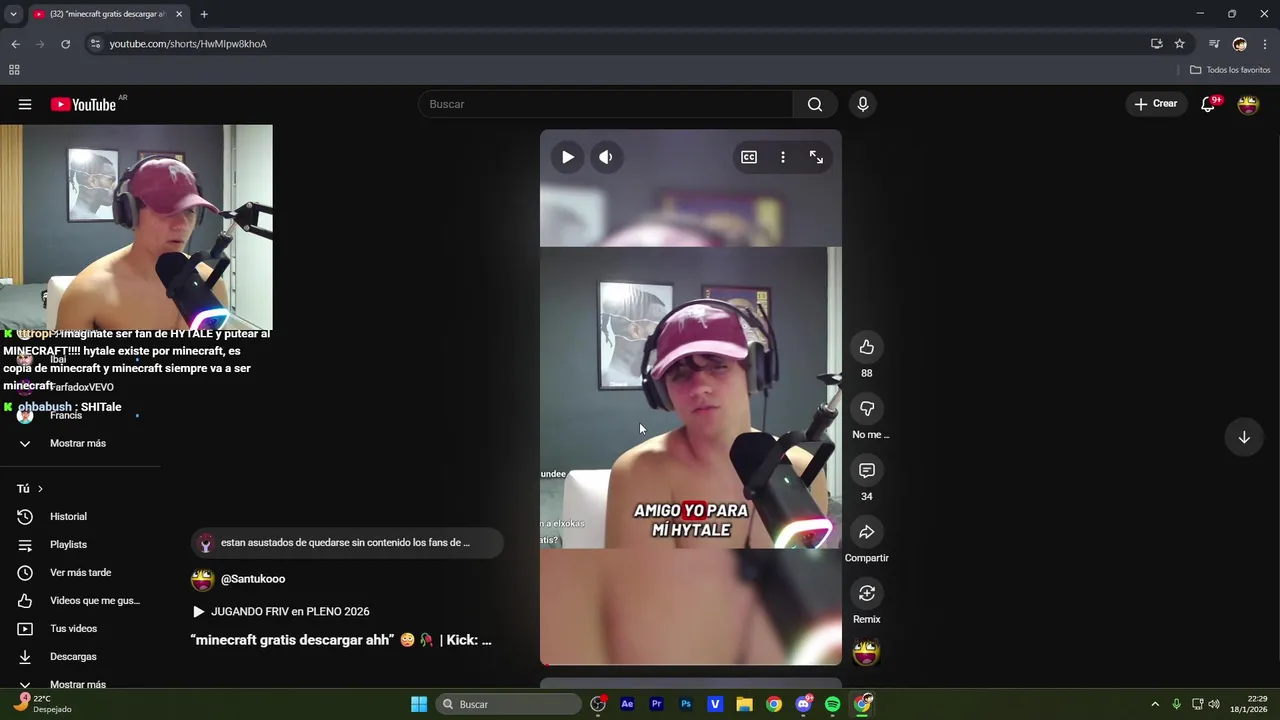Focus the Buscar search field

pos(606,104)
